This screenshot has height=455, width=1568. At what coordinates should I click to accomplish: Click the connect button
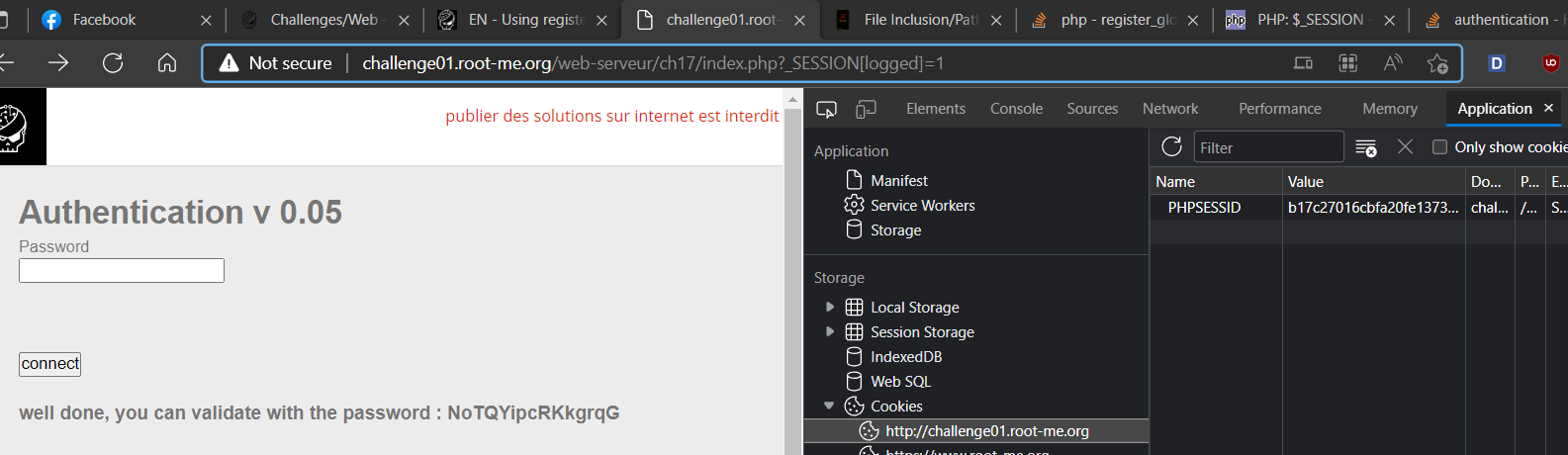coord(50,364)
